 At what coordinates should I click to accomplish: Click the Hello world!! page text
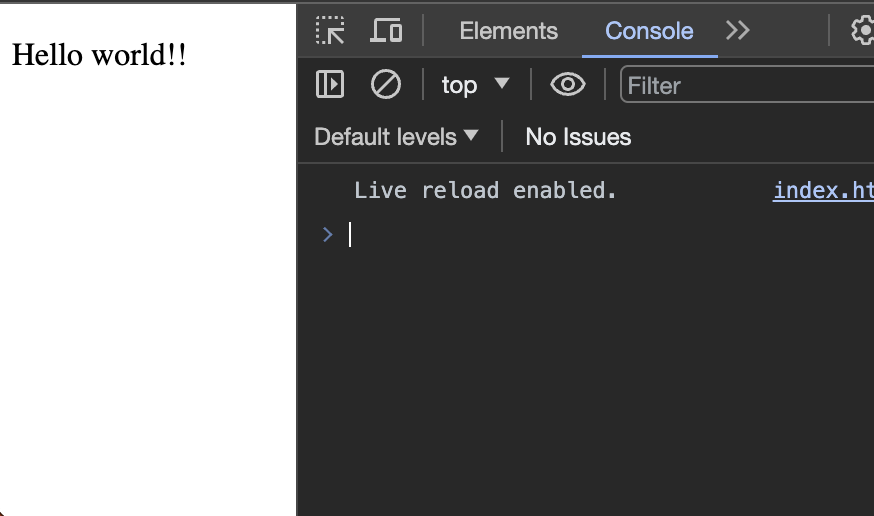[99, 54]
